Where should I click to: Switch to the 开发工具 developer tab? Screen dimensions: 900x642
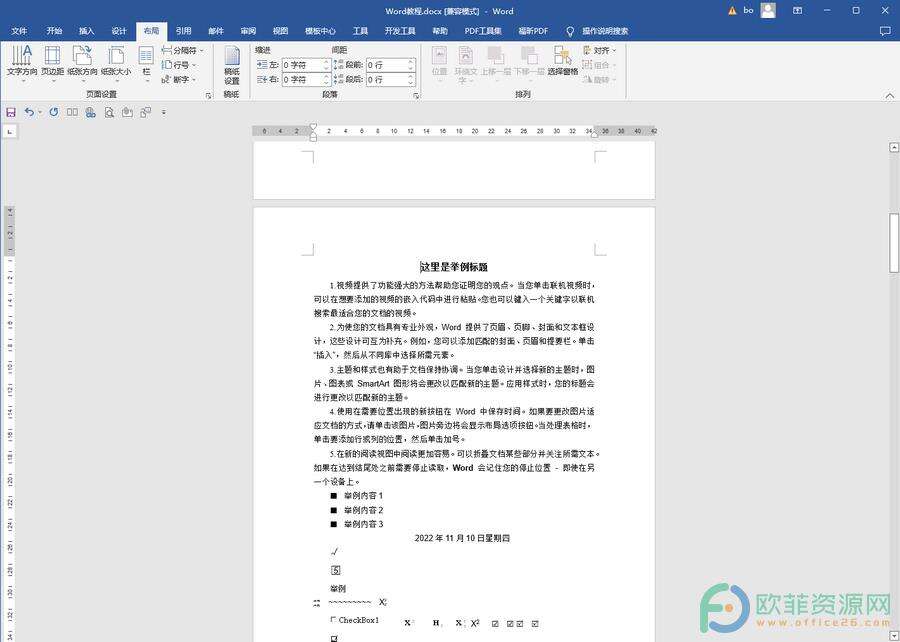[x=400, y=31]
